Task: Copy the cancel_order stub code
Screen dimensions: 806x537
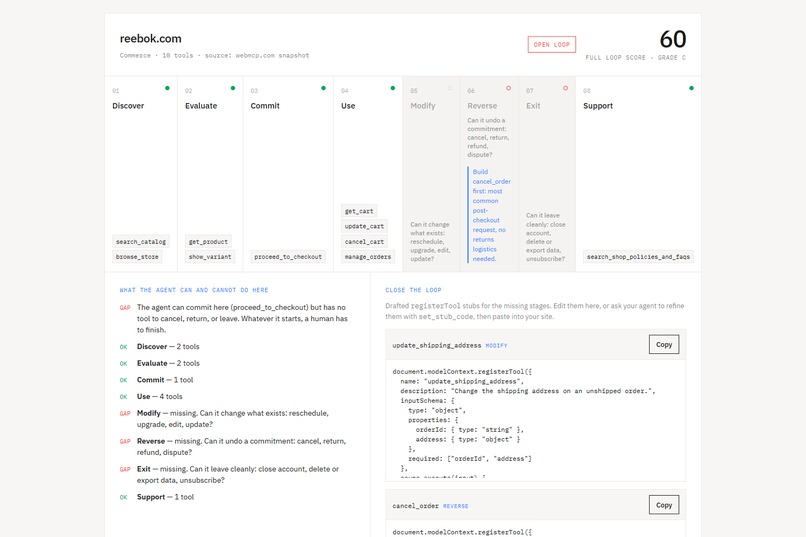Action: (664, 505)
